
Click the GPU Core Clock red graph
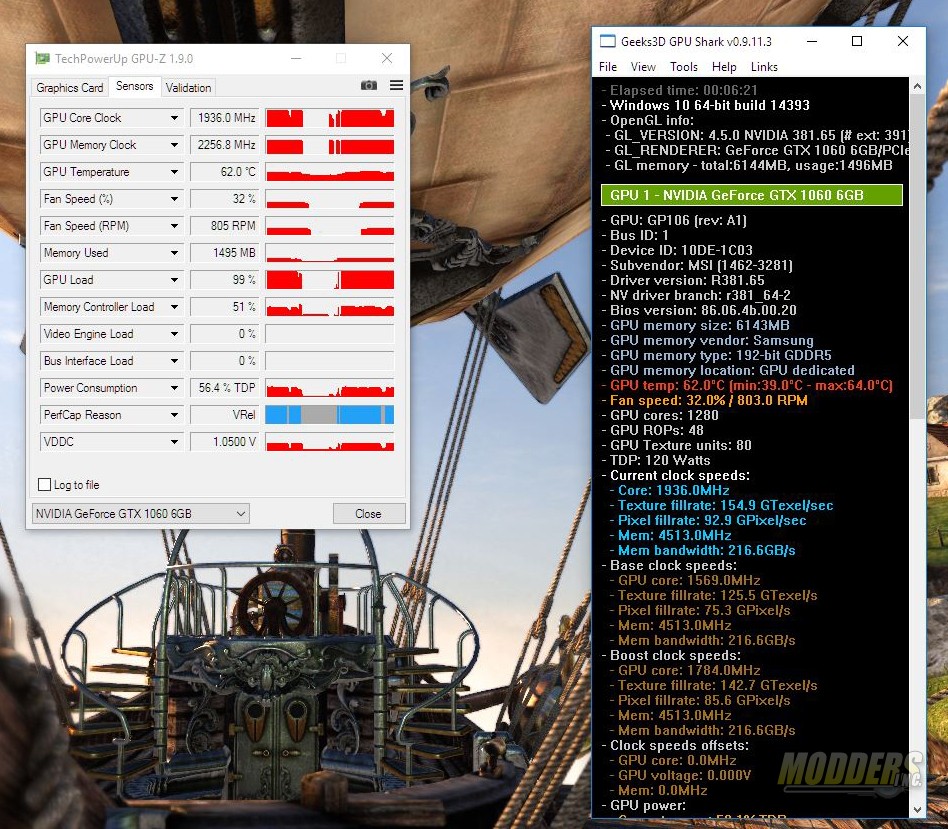coord(330,118)
